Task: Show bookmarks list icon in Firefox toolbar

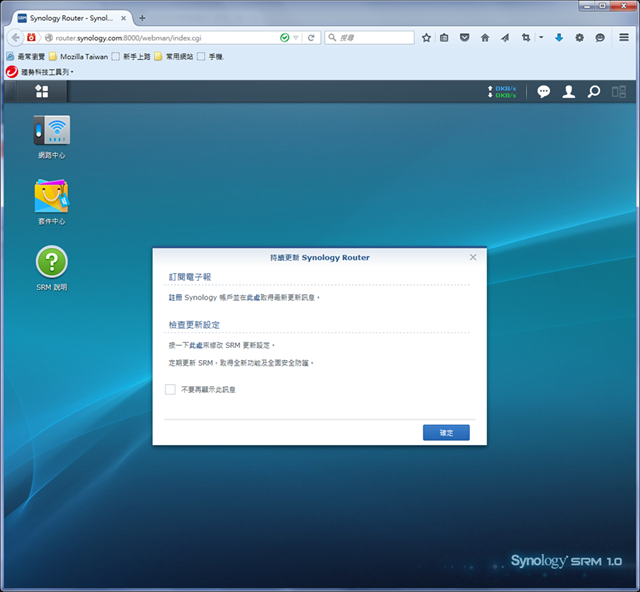Action: 444,38
